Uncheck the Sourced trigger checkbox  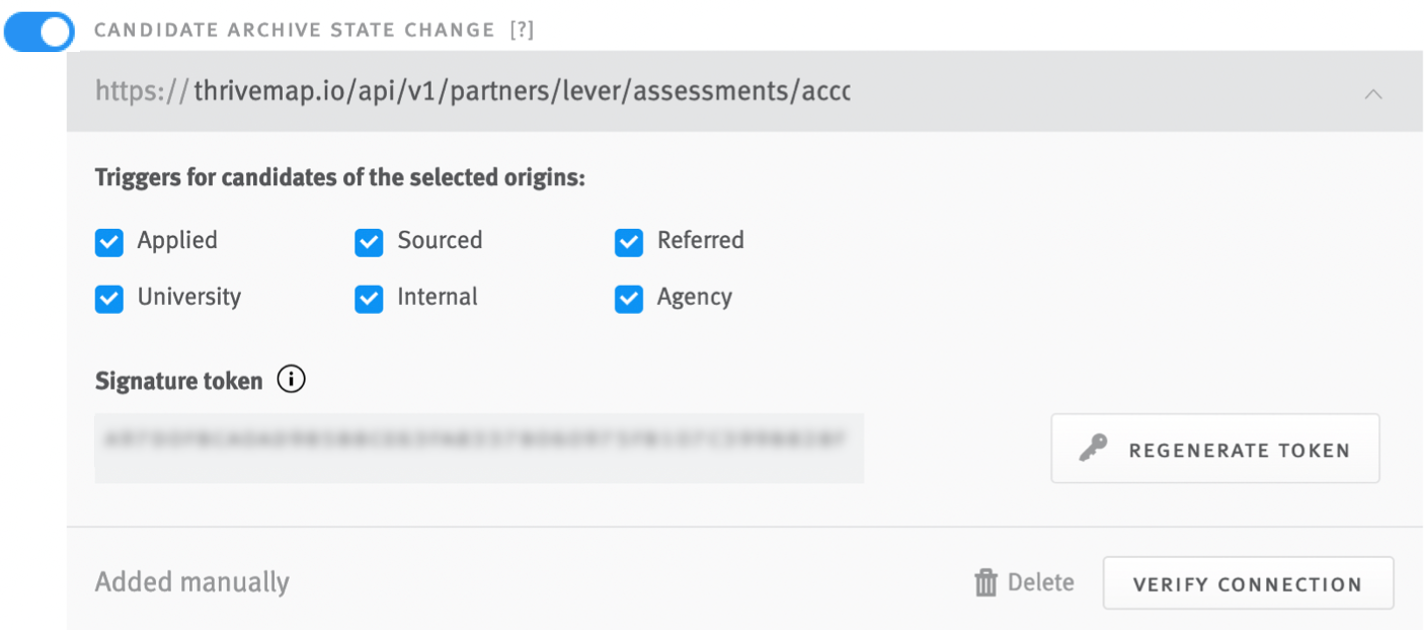[369, 242]
